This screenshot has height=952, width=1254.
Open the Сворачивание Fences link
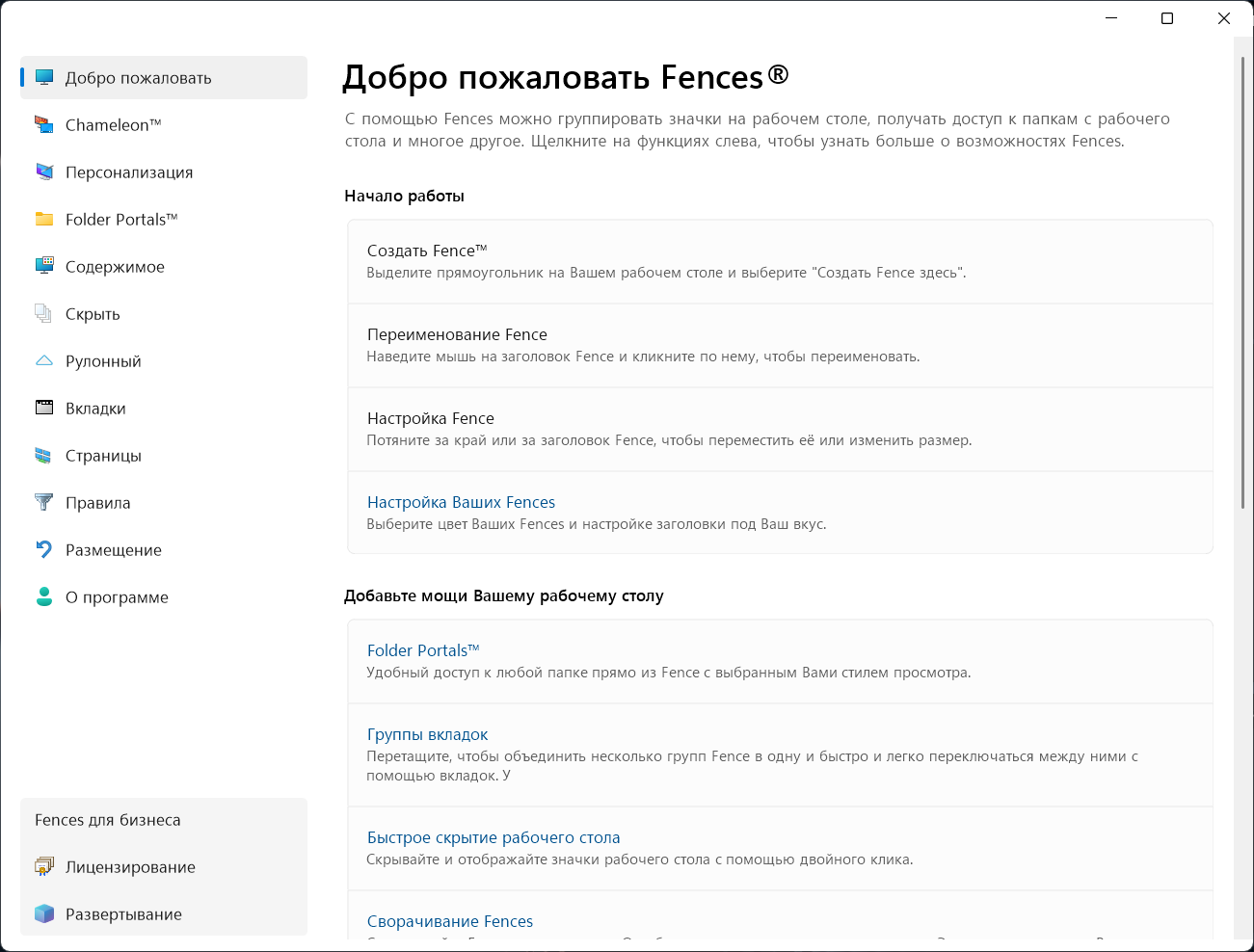(450, 921)
